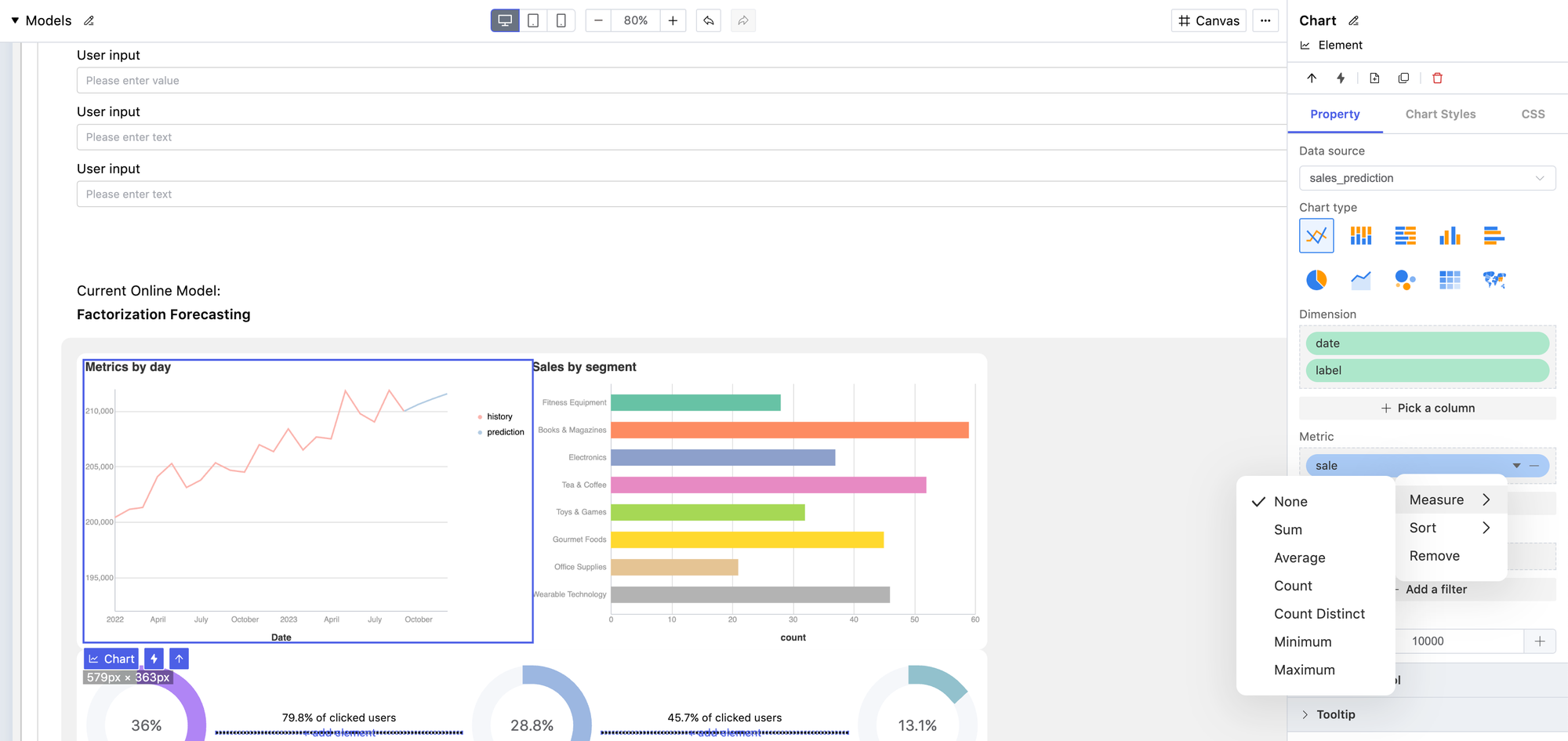The image size is (1568, 741).
Task: Select the stacked horizontal bar chart type
Action: point(1406,235)
